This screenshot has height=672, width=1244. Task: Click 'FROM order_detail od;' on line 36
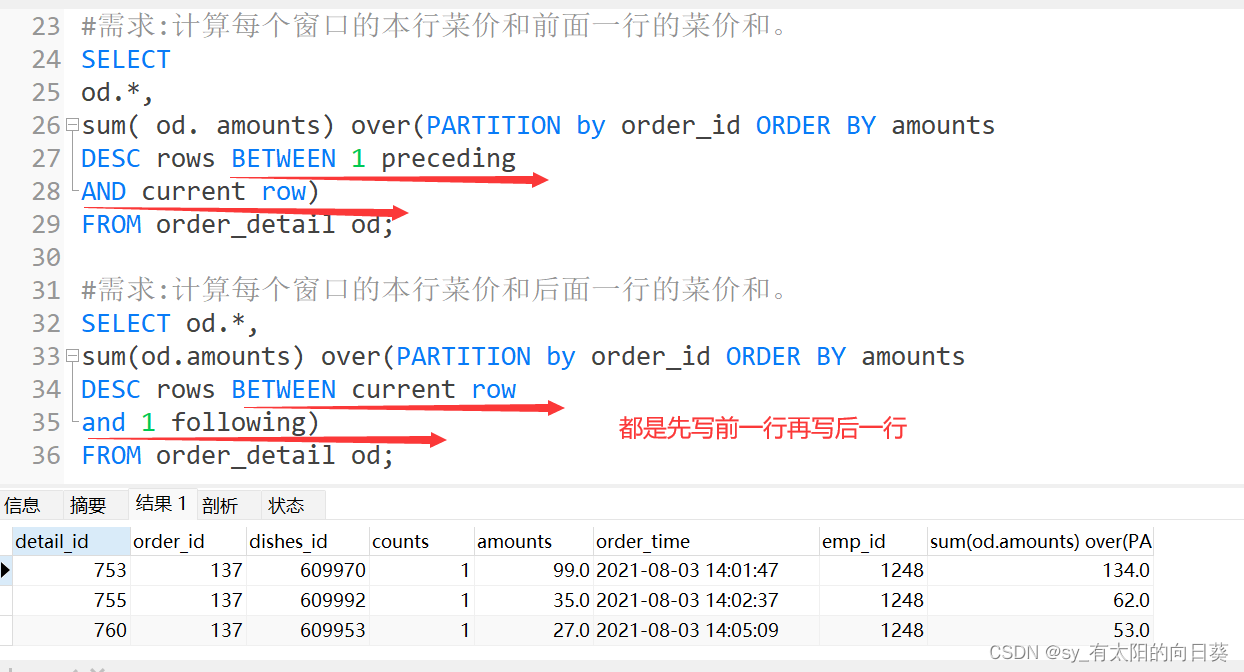(x=238, y=456)
